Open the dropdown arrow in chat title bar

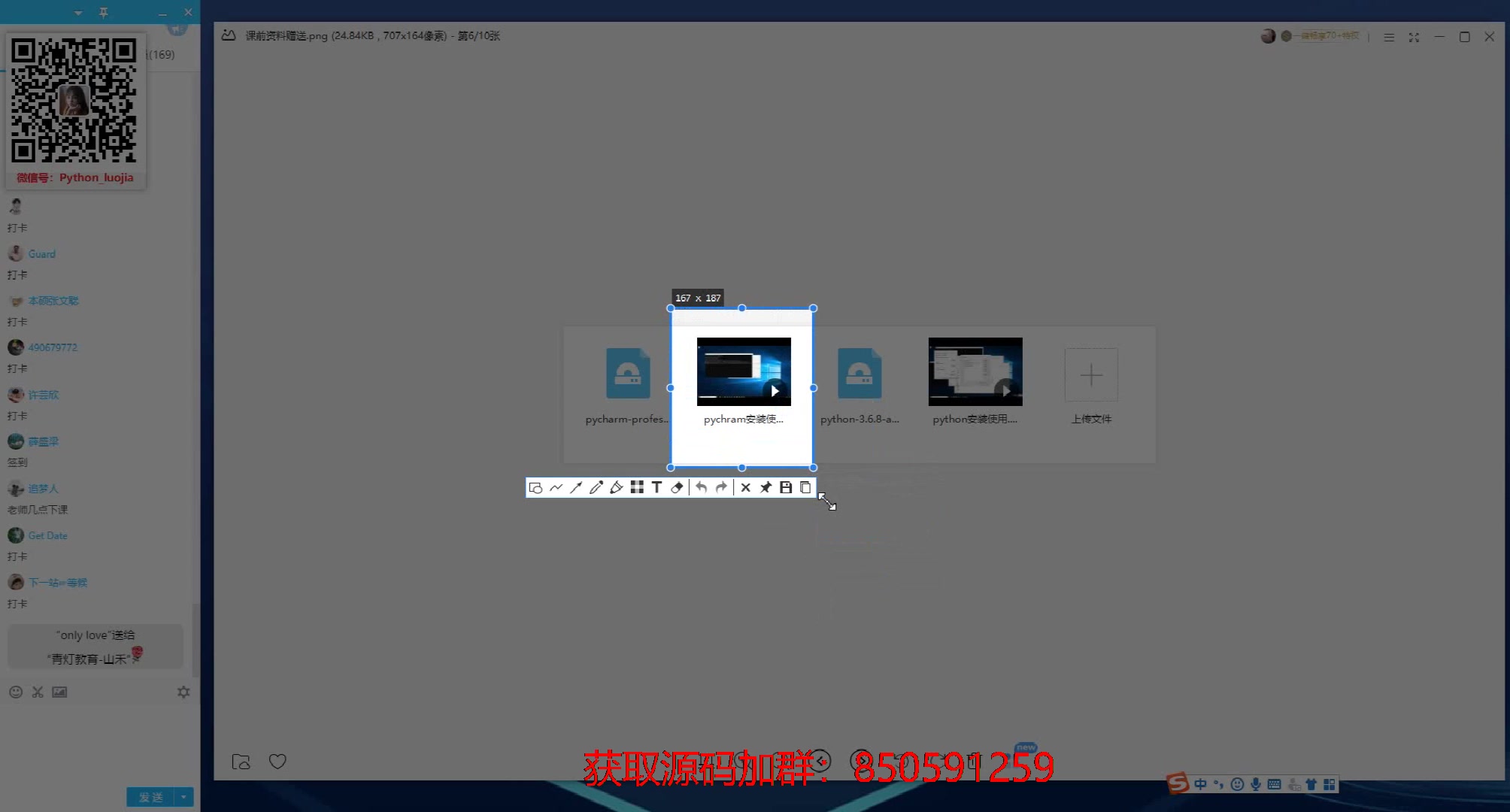click(78, 13)
